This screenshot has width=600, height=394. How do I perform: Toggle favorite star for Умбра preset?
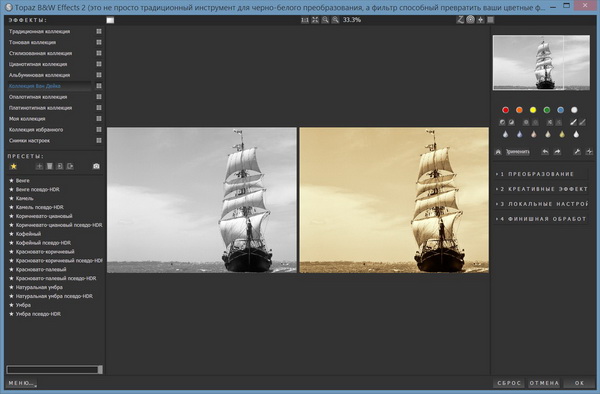pos(11,305)
